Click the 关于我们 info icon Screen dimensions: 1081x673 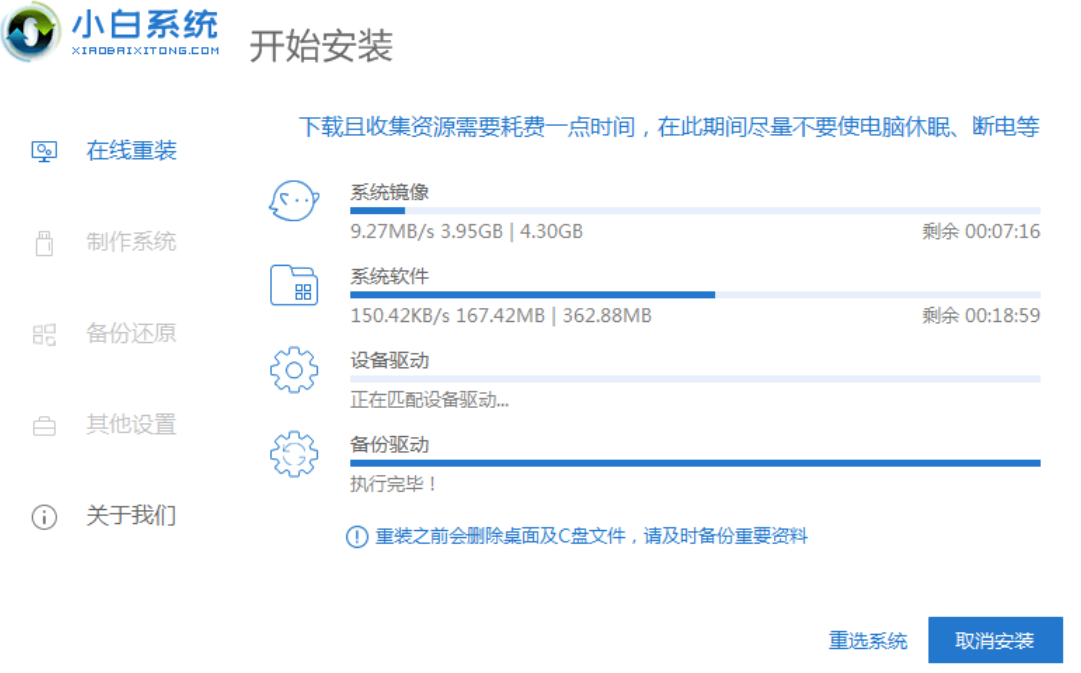[44, 517]
